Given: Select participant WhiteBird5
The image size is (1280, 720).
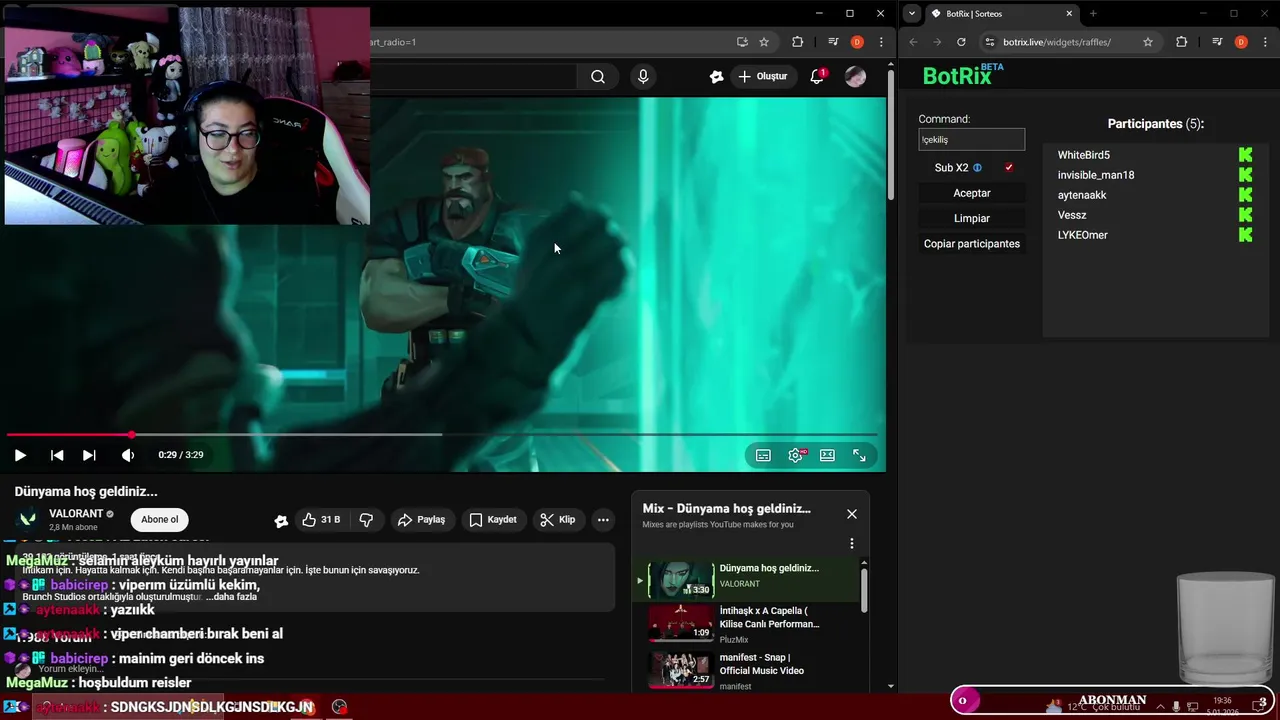Looking at the screenshot, I should (1084, 155).
